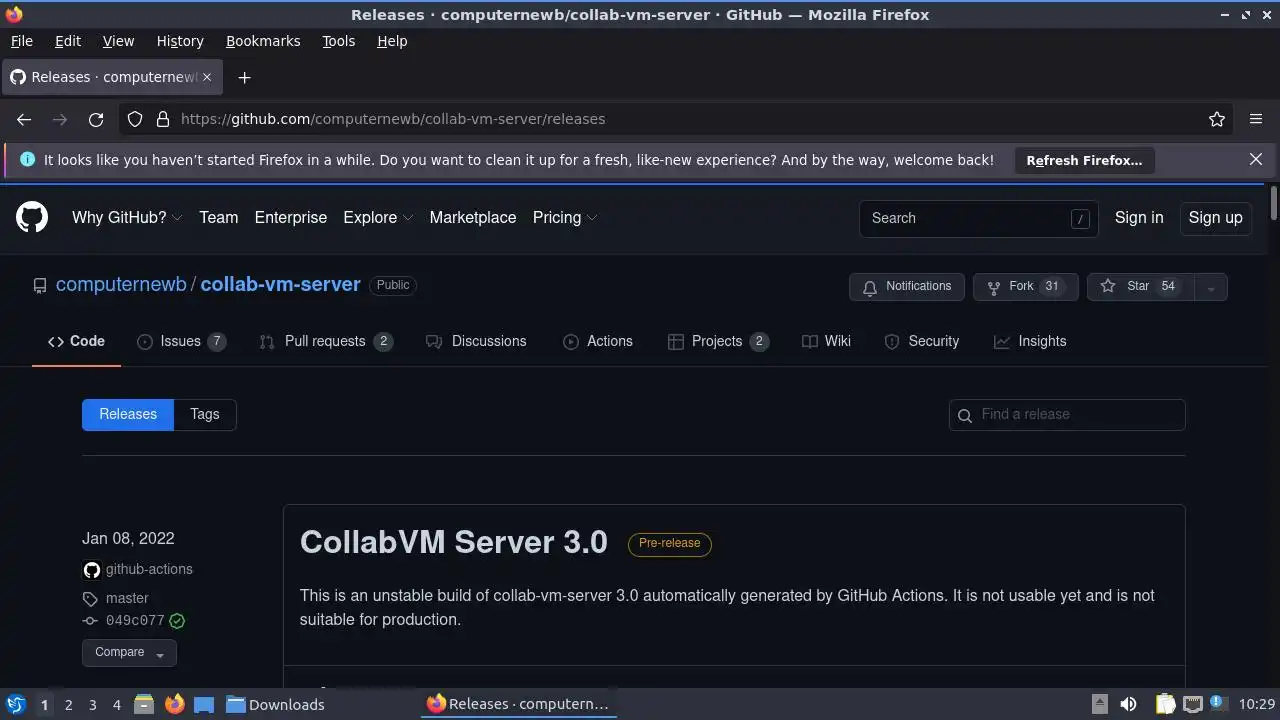
Task: Open the volume control in the system tray
Action: 1128,704
